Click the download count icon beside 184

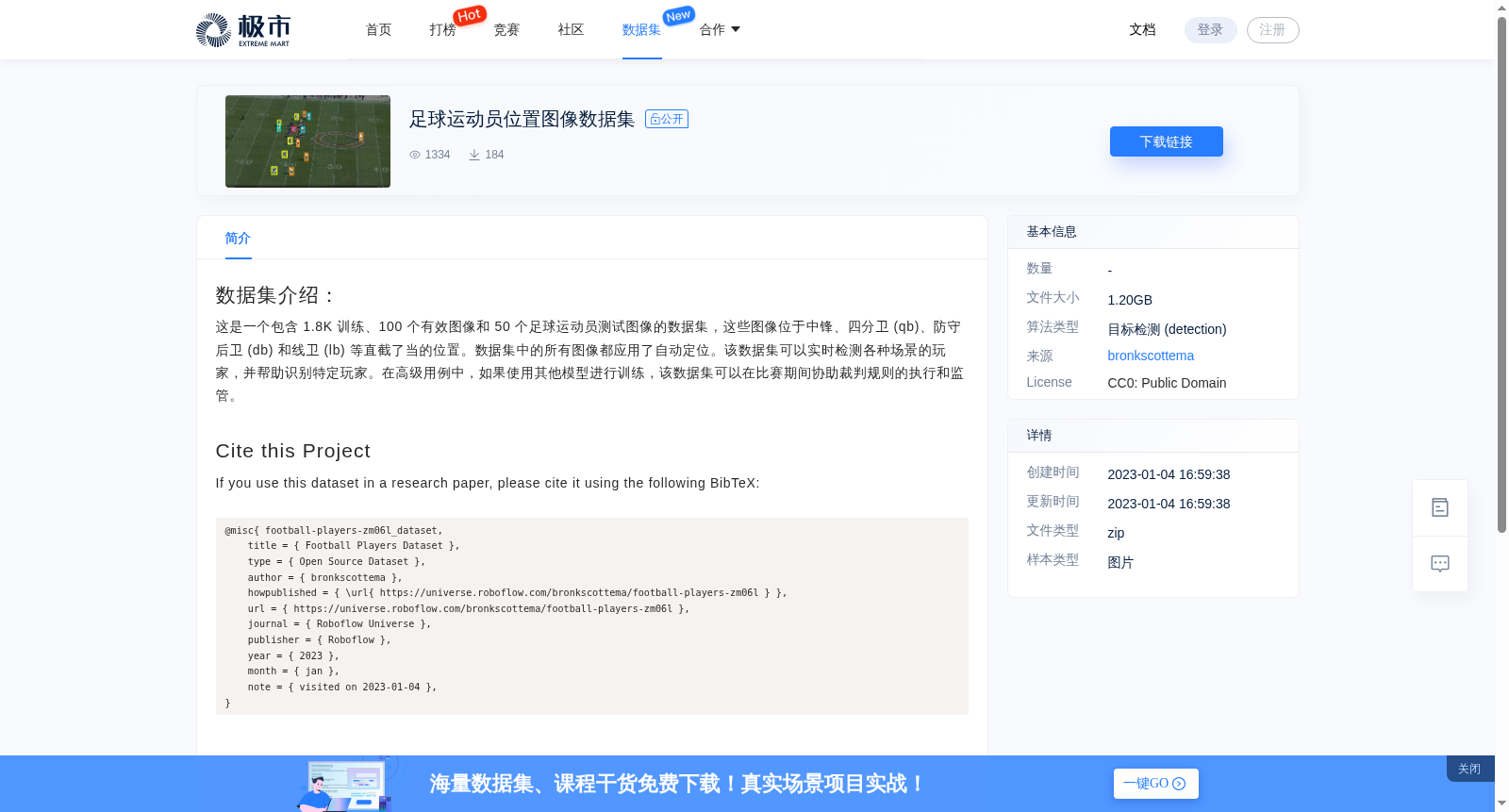click(x=474, y=155)
